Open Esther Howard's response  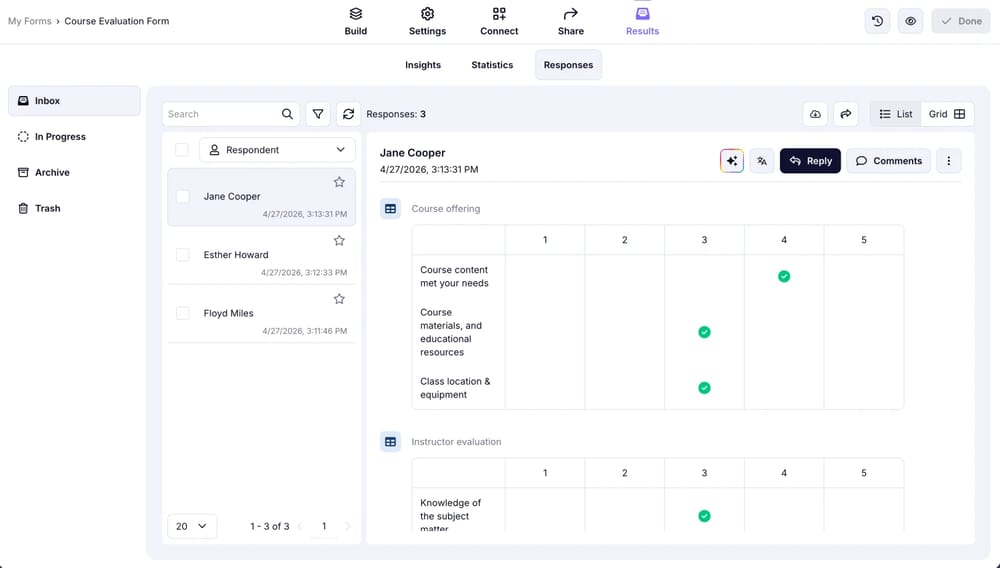click(x=261, y=256)
